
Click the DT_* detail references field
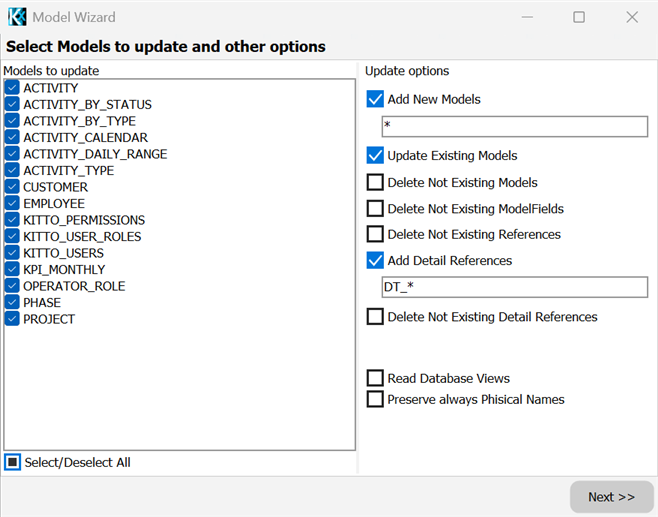pyautogui.click(x=514, y=287)
